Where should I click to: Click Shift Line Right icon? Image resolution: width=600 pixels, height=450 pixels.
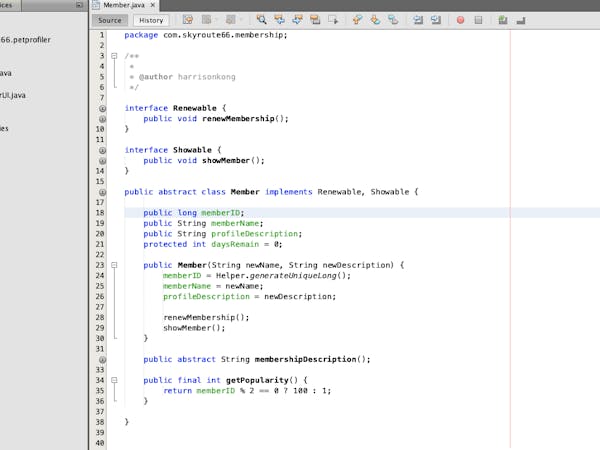[x=436, y=20]
